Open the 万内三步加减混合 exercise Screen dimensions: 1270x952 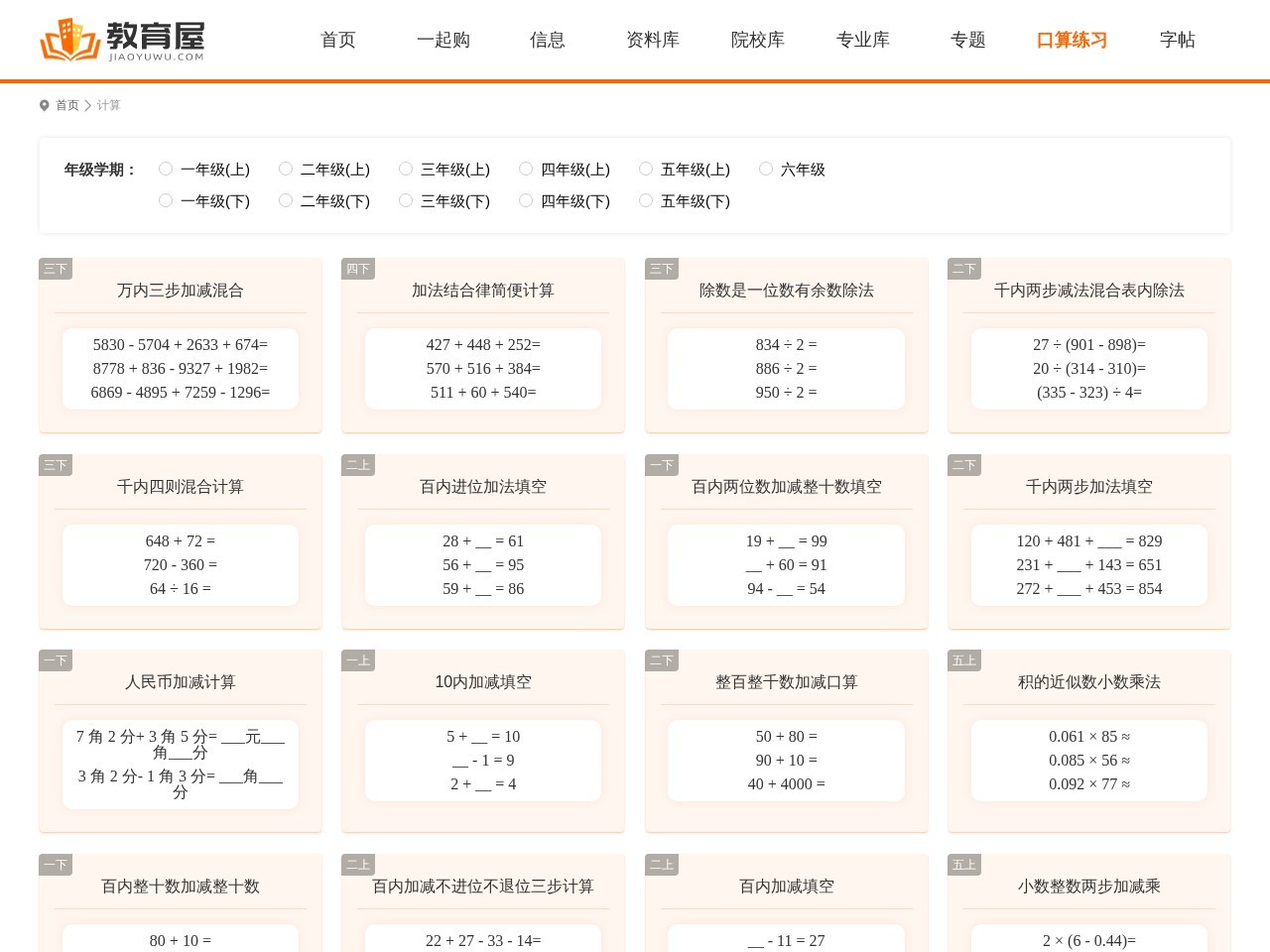pos(181,291)
